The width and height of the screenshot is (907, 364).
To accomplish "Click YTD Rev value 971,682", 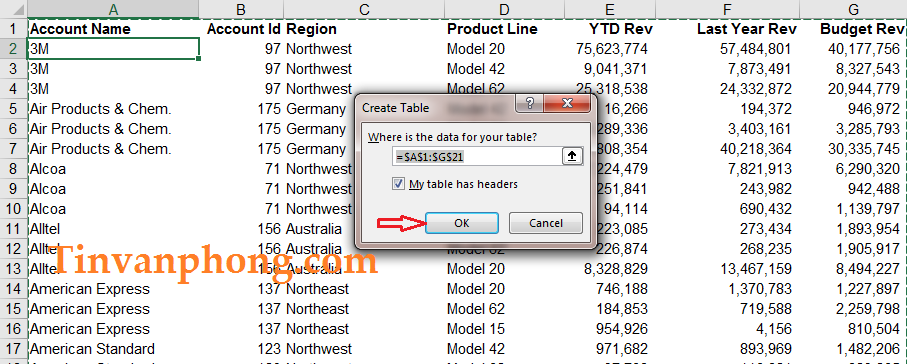I will pos(622,349).
